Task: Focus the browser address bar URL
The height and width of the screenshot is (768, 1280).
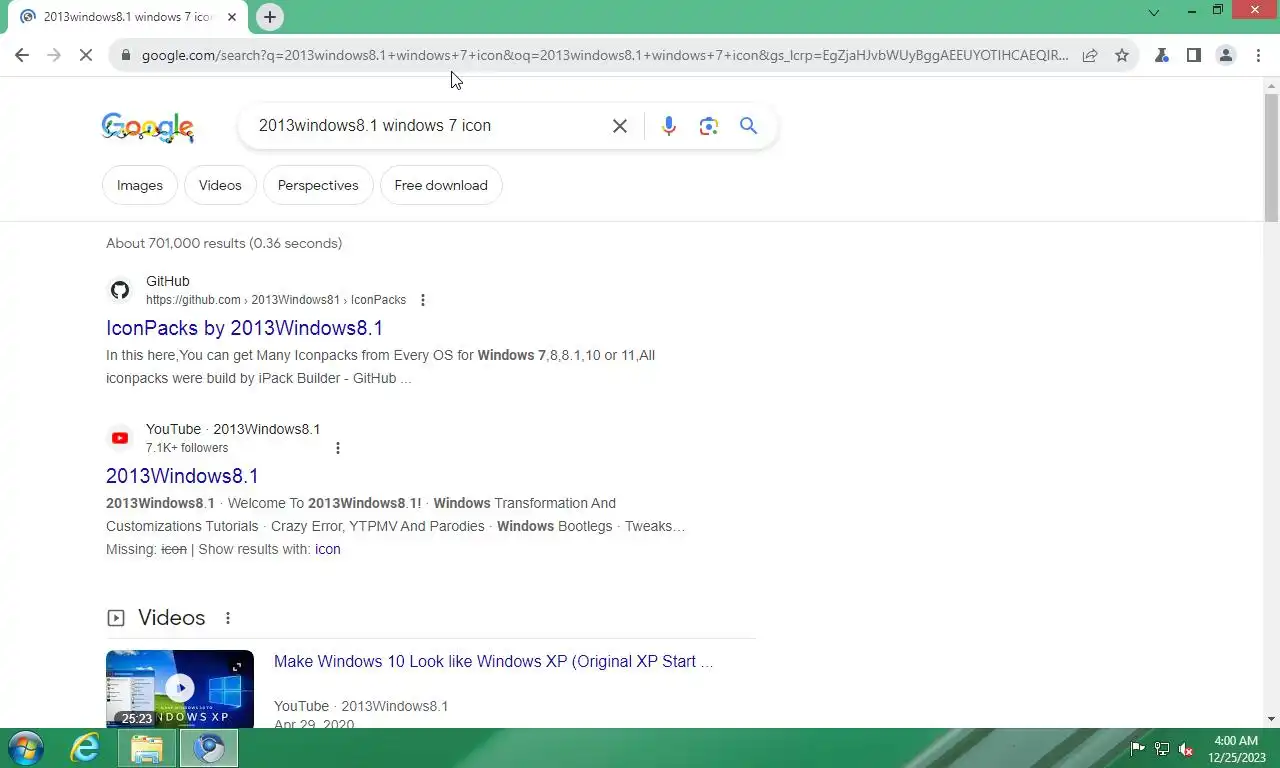Action: (605, 56)
